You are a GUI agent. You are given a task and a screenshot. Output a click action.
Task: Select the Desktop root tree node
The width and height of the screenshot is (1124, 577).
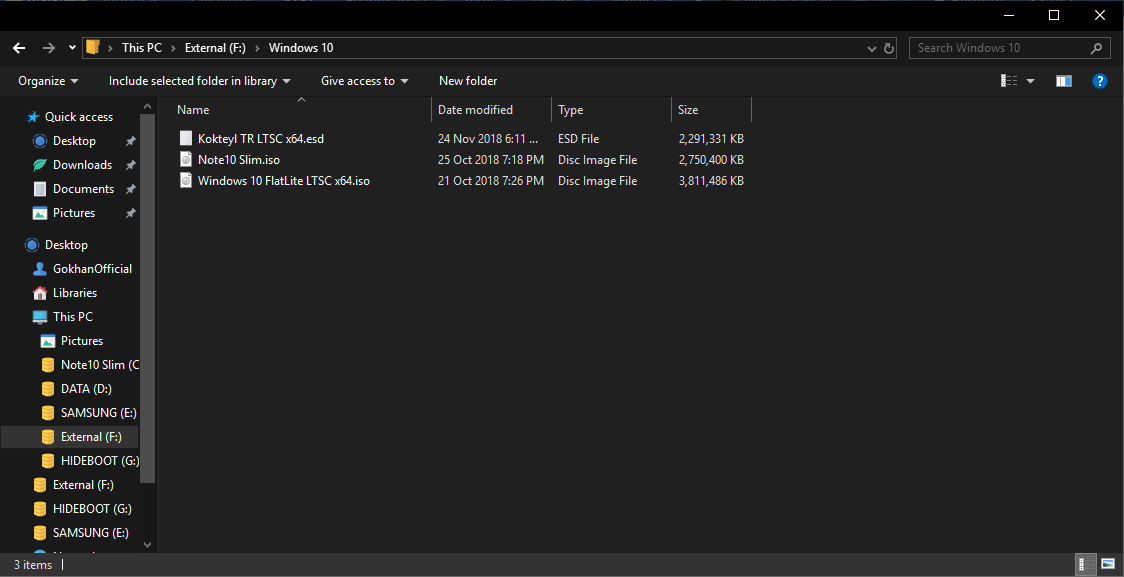tap(66, 245)
